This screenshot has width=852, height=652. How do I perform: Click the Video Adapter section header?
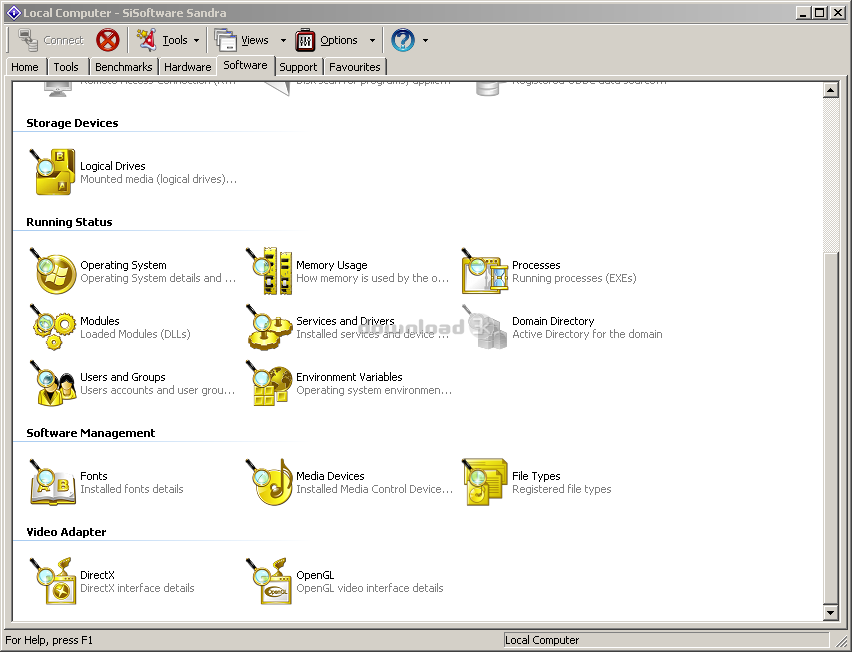[x=66, y=532]
